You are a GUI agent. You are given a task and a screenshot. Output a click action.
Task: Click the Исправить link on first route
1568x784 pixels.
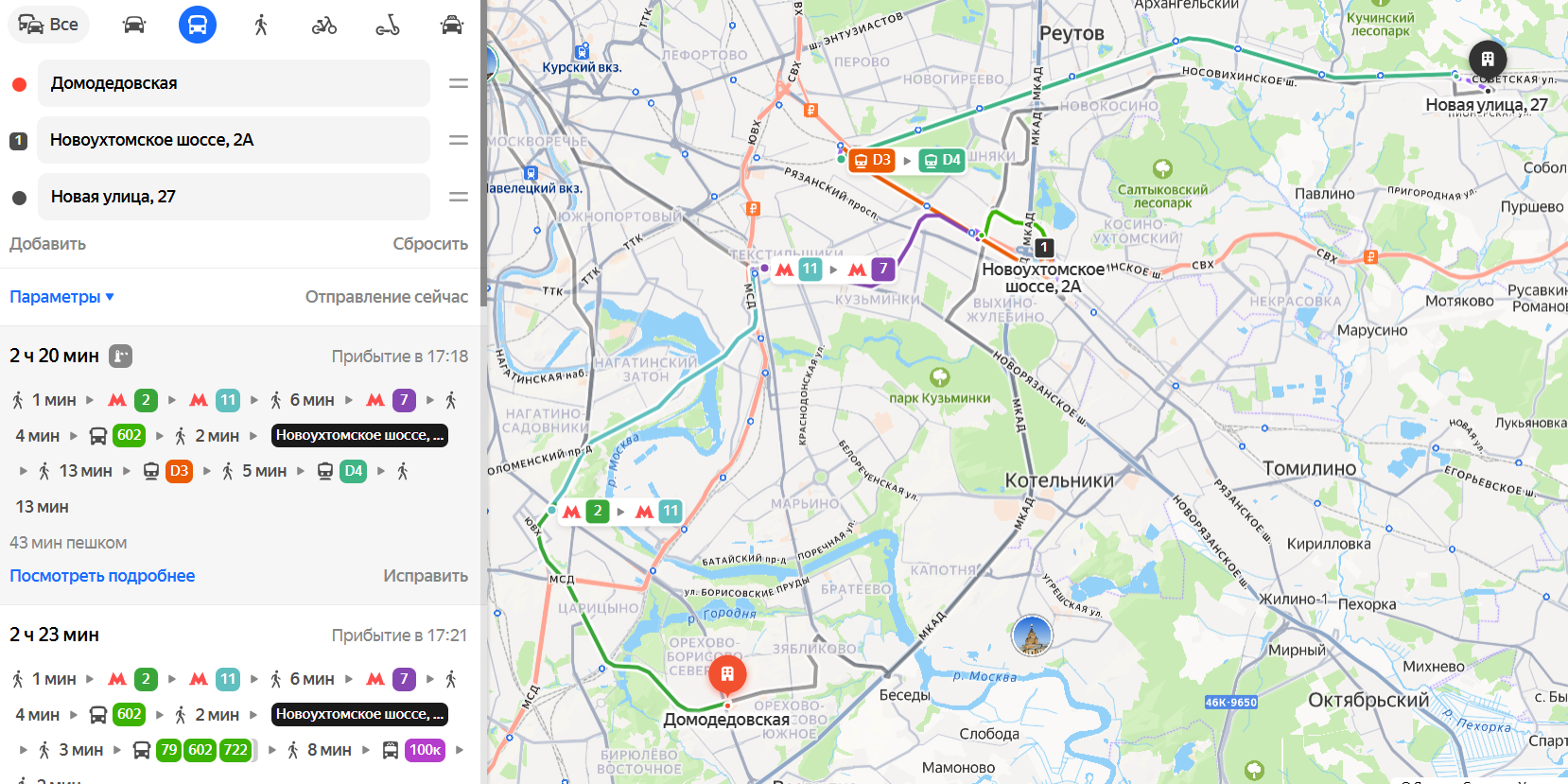(426, 576)
